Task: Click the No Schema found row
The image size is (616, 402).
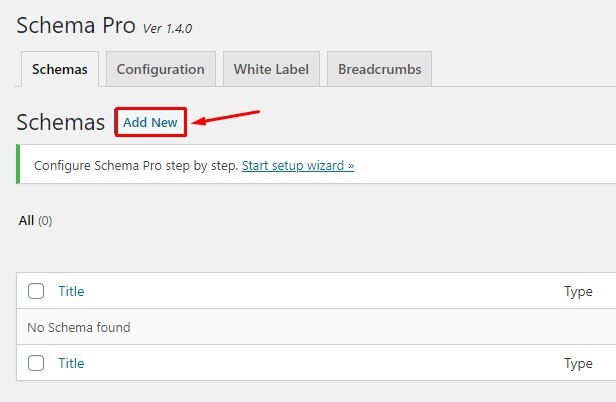Action: 78,328
